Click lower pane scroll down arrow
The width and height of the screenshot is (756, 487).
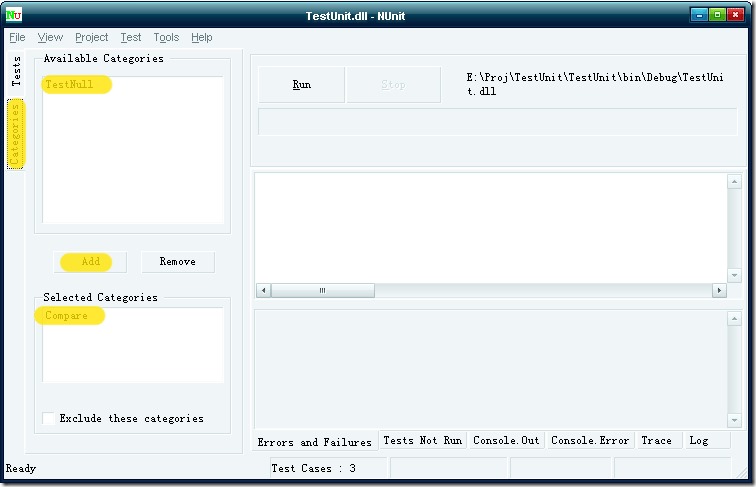pos(734,420)
